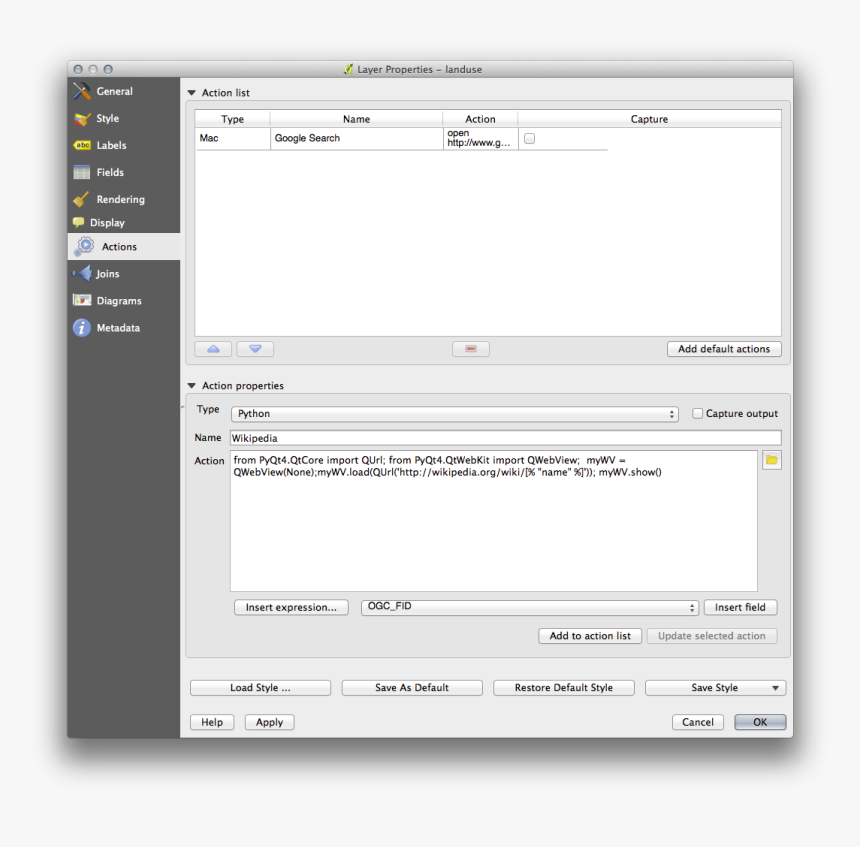
Task: Open the Labels properties panel
Action: [109, 145]
